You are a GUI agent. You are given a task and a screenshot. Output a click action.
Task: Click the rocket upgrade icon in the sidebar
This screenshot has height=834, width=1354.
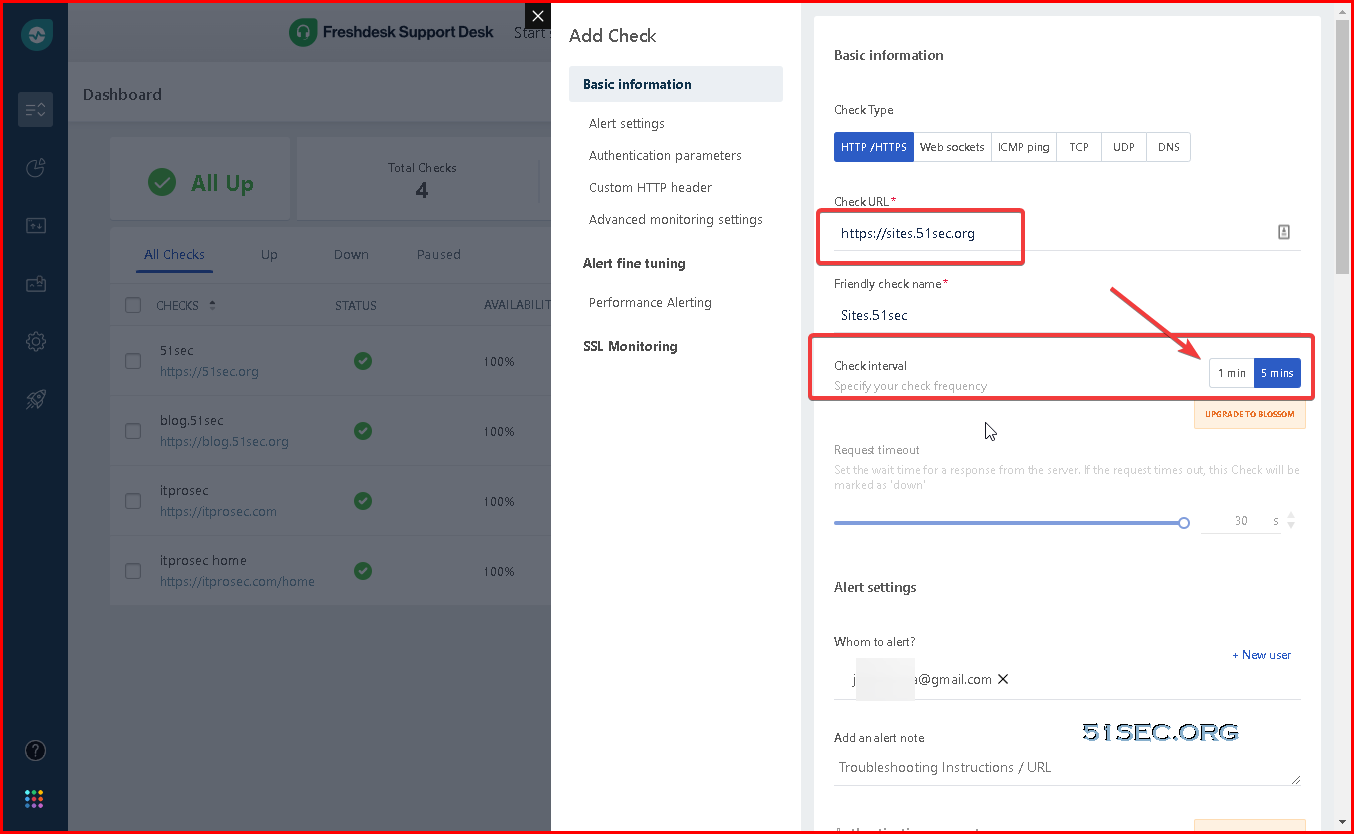(35, 400)
